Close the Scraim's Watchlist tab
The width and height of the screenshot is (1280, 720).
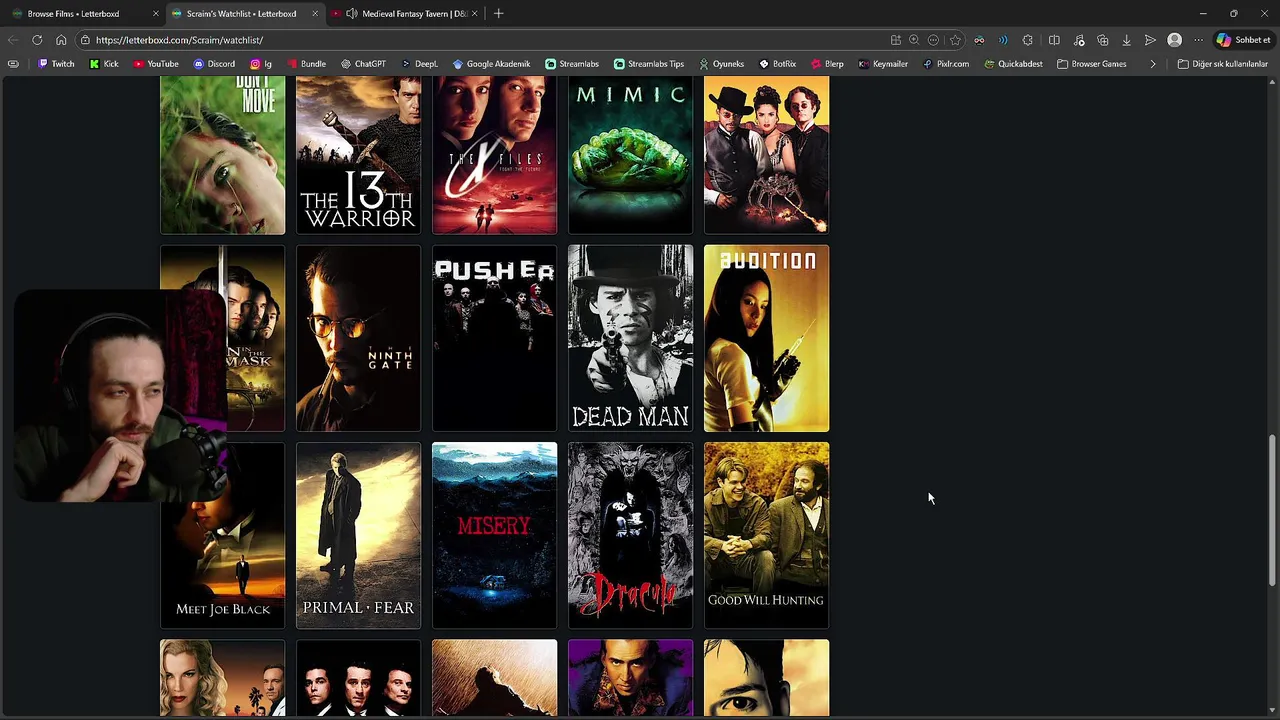[315, 14]
